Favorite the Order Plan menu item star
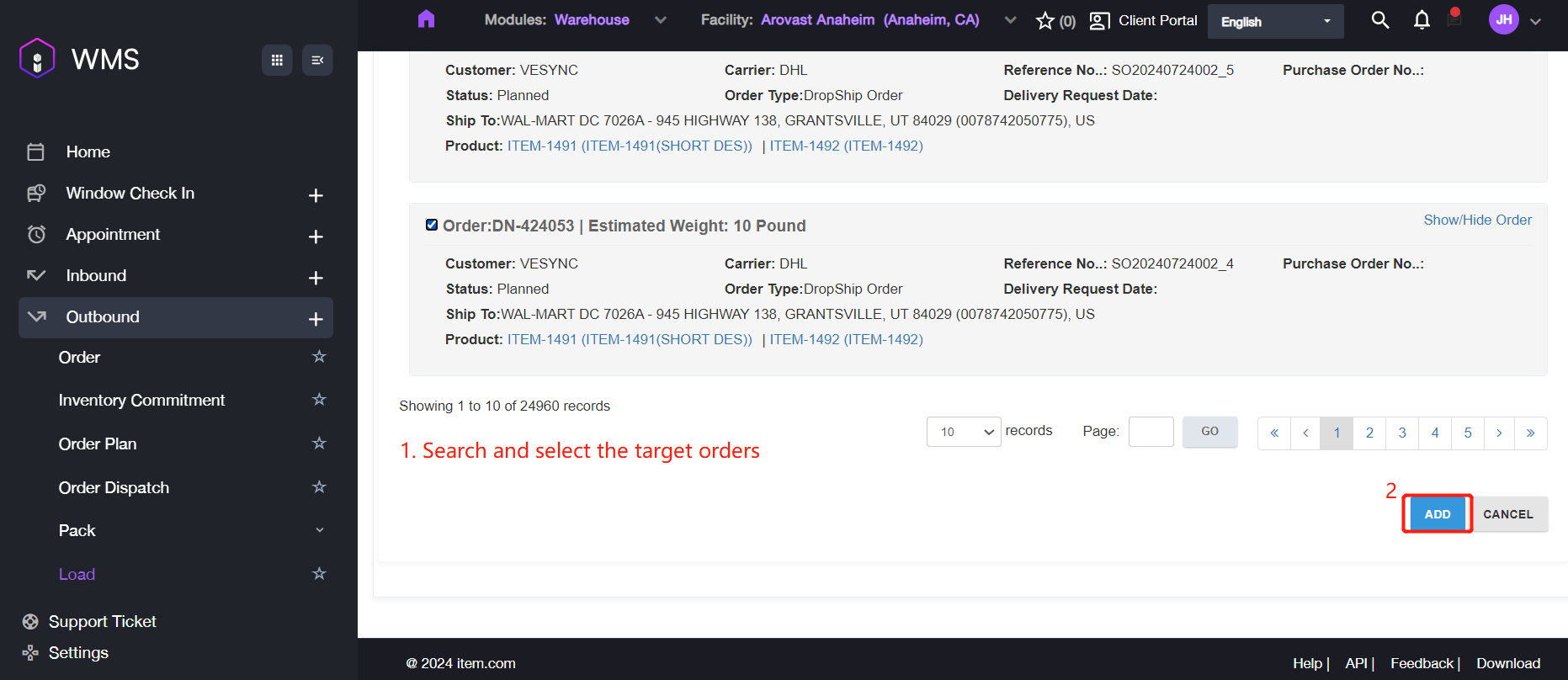1568x680 pixels. [319, 444]
